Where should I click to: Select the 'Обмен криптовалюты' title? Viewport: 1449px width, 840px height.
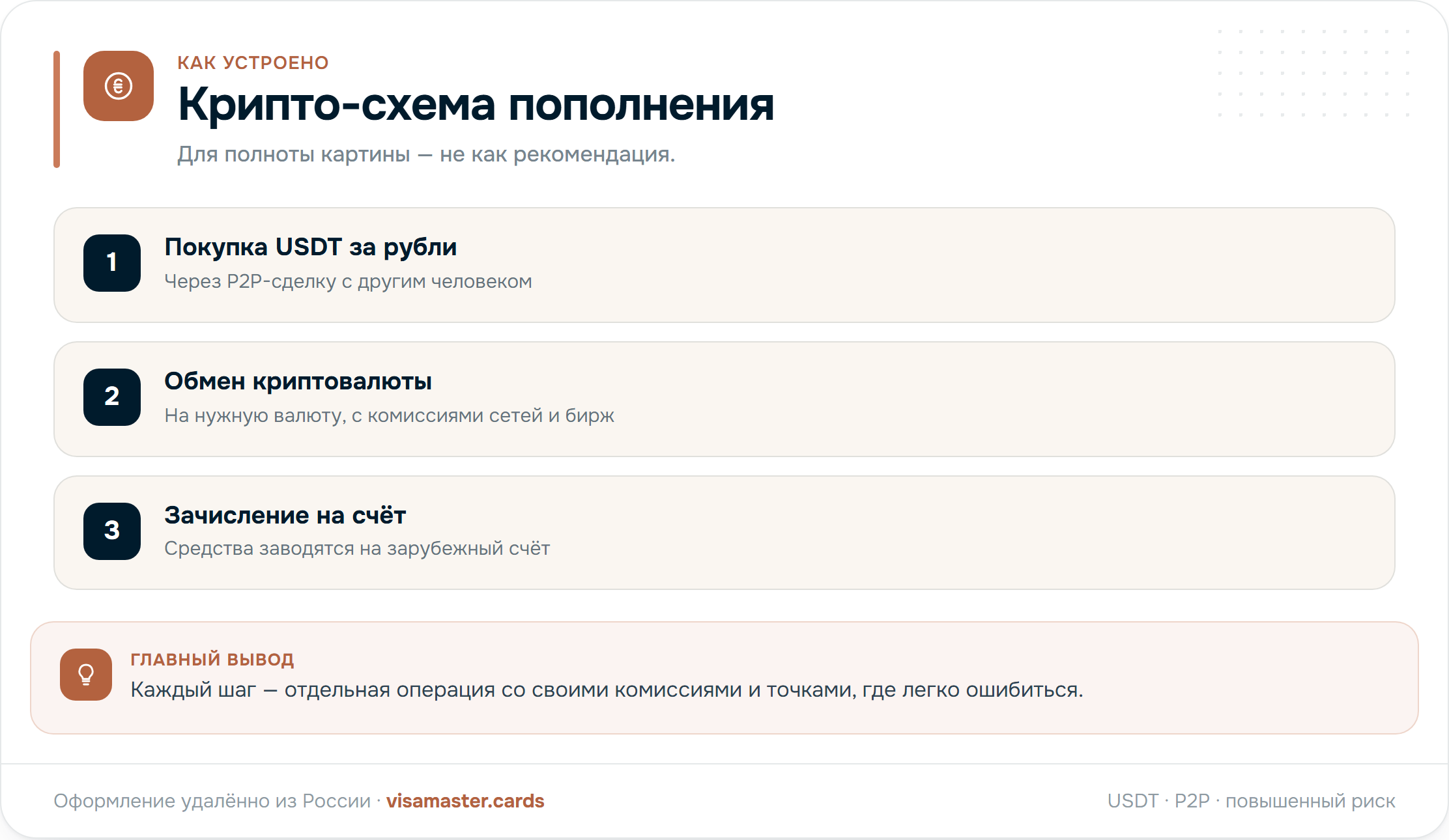[298, 382]
